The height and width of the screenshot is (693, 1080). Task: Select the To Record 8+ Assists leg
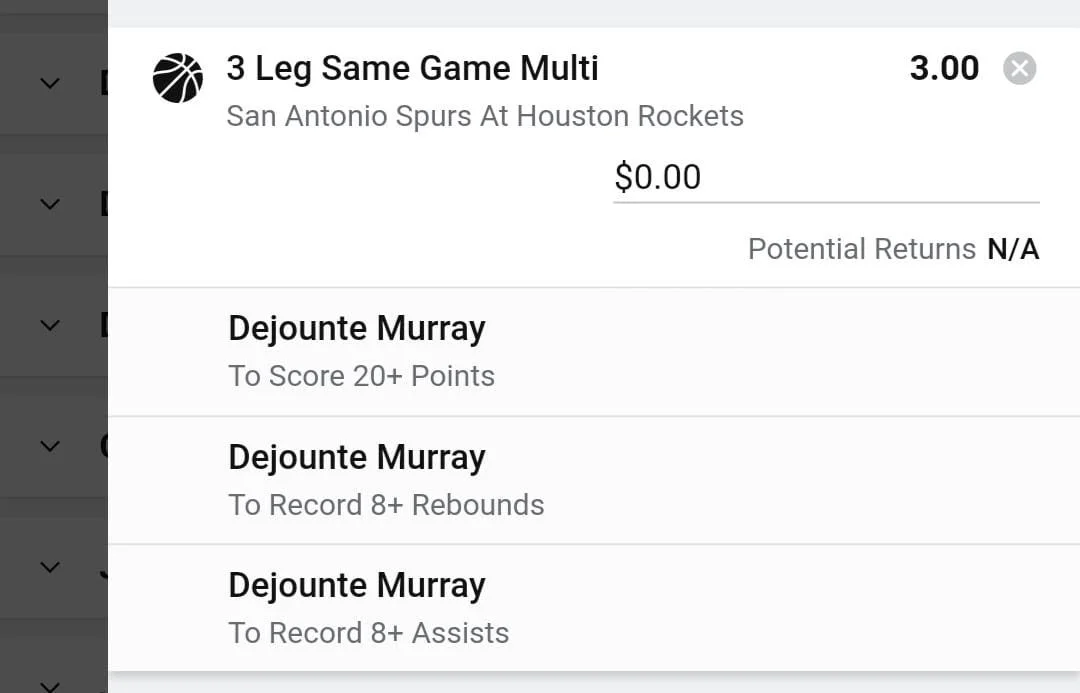pyautogui.click(x=368, y=633)
